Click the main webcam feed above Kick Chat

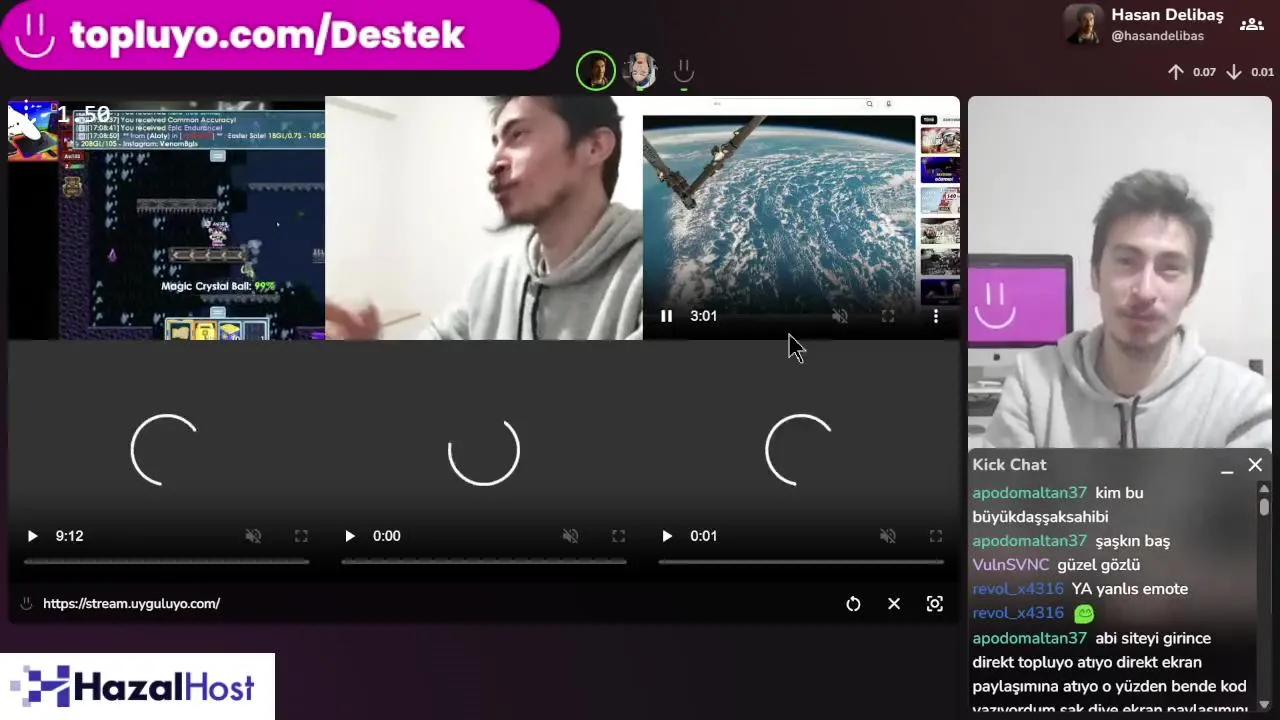pyautogui.click(x=1120, y=272)
